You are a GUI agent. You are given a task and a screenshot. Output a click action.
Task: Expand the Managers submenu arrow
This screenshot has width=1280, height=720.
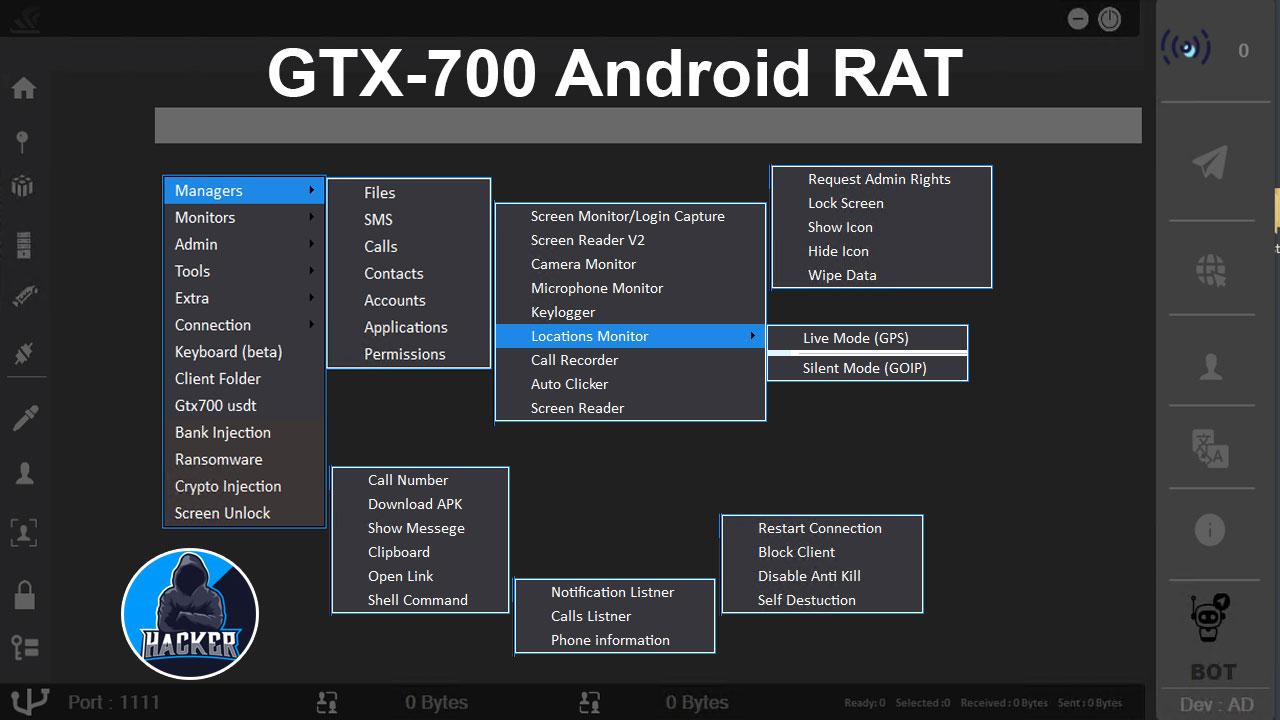[312, 190]
